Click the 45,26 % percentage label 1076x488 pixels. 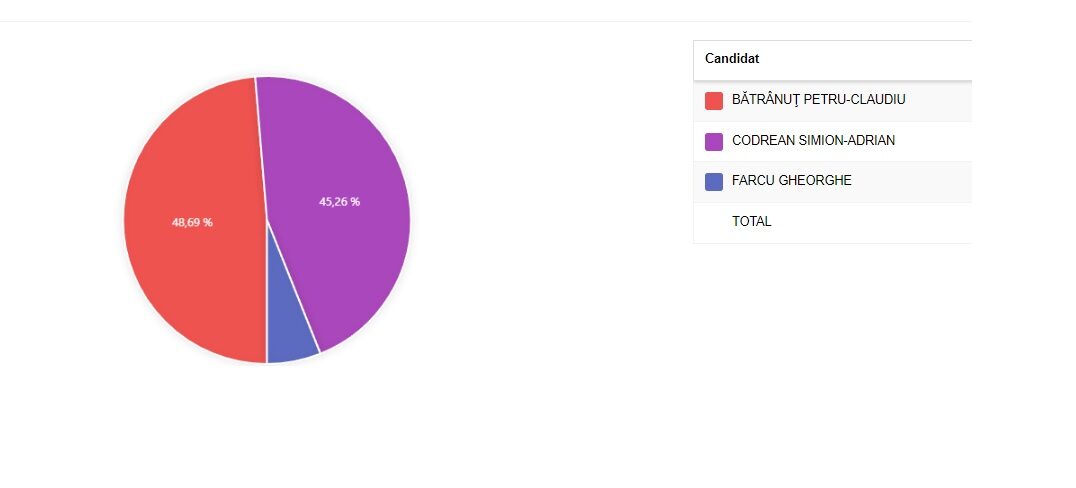[339, 201]
